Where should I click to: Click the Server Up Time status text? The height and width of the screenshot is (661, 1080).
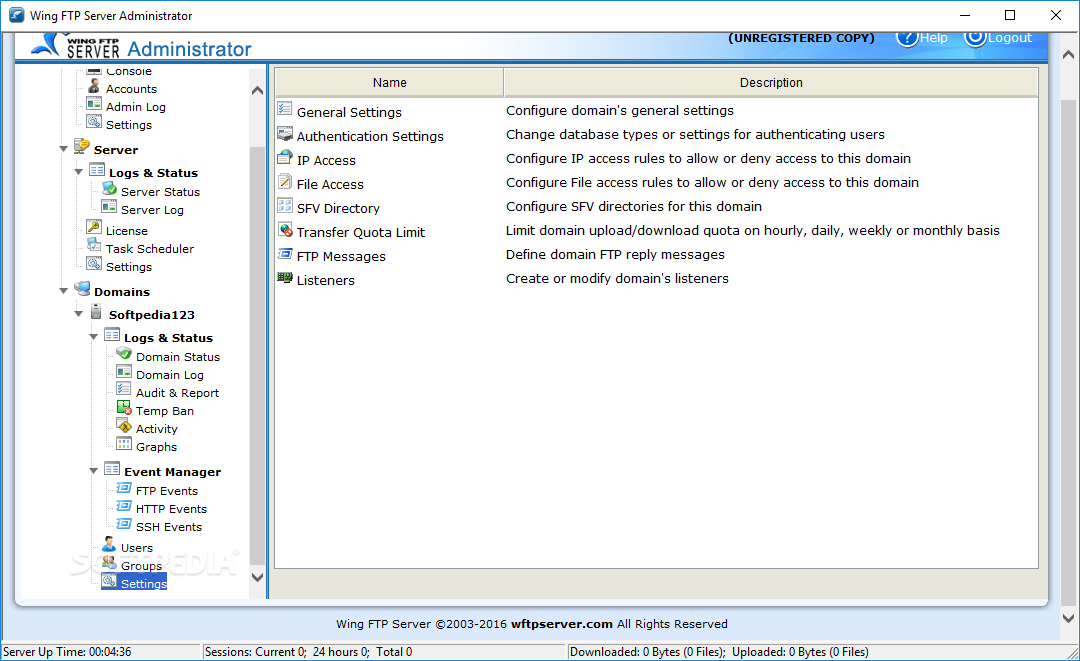(68, 651)
